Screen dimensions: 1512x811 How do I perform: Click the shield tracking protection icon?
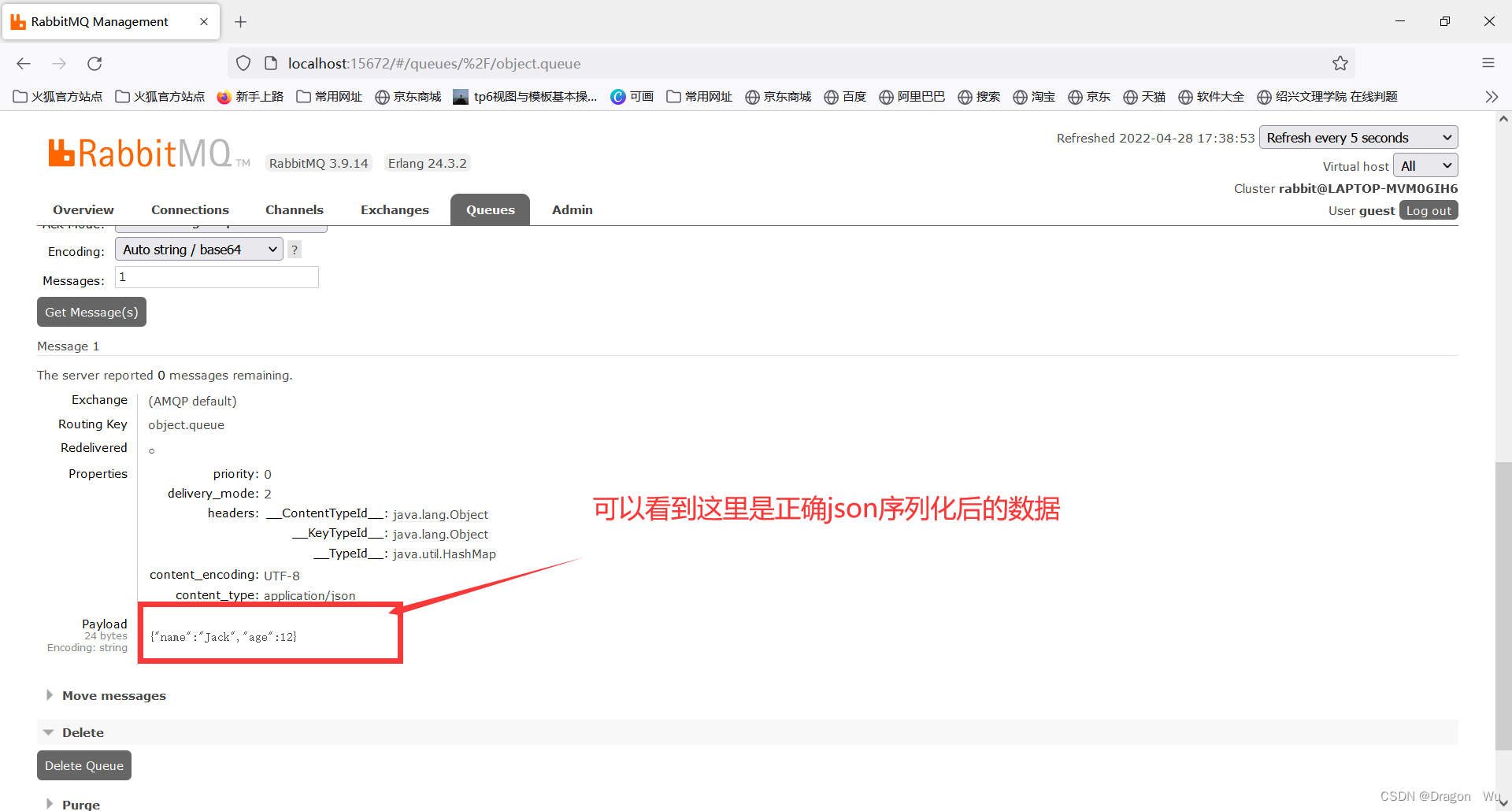pos(243,64)
